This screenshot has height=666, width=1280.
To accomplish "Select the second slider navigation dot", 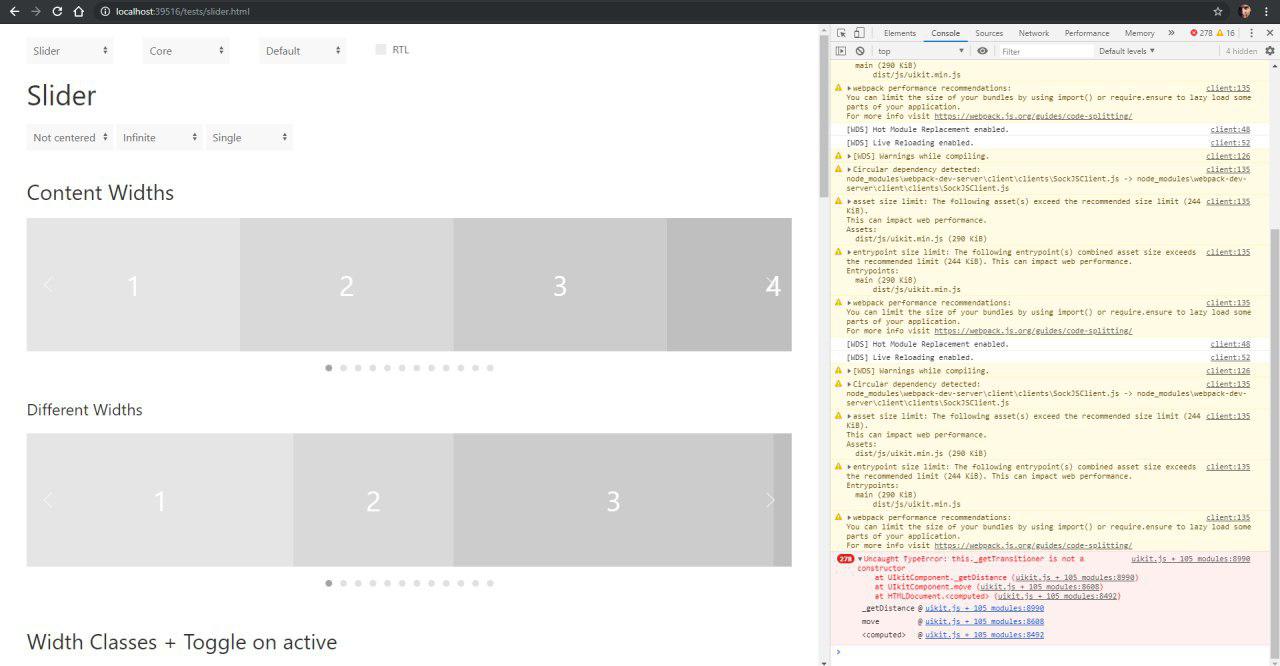I will (343, 367).
